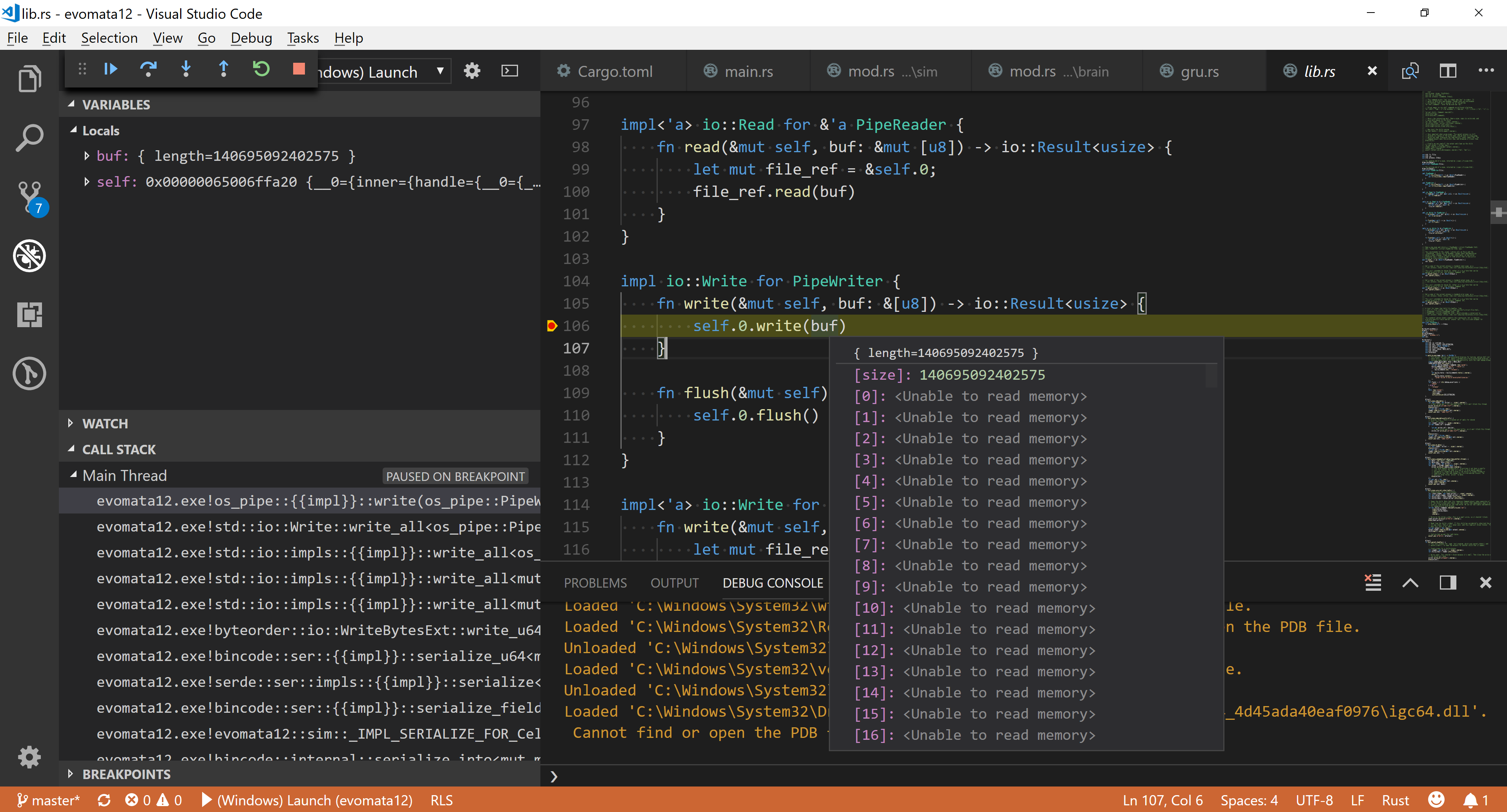Grab the debug toolbar drag handle
The width and height of the screenshot is (1507, 812).
[x=82, y=69]
